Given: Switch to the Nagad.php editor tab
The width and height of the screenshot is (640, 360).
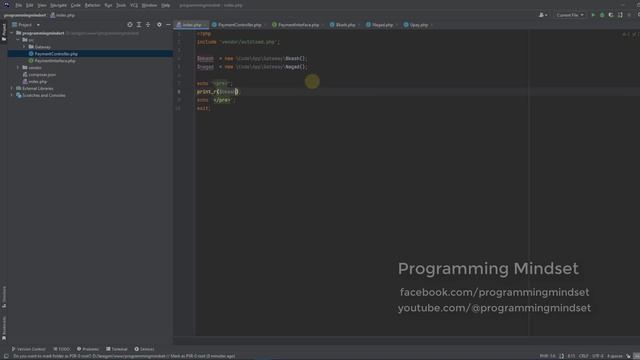Looking at the screenshot, I should click(382, 25).
